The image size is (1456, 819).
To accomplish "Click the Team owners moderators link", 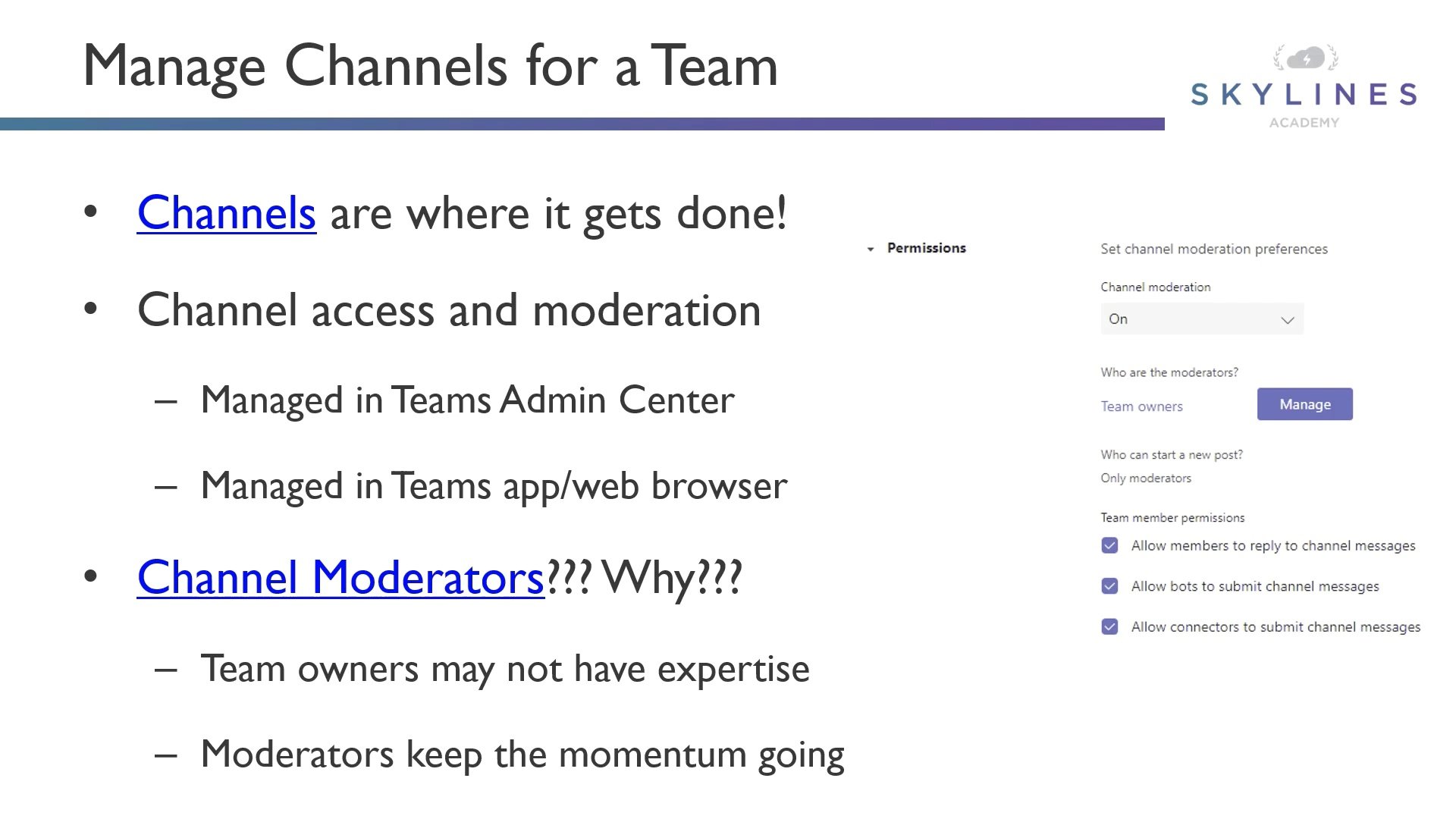I will 1141,406.
